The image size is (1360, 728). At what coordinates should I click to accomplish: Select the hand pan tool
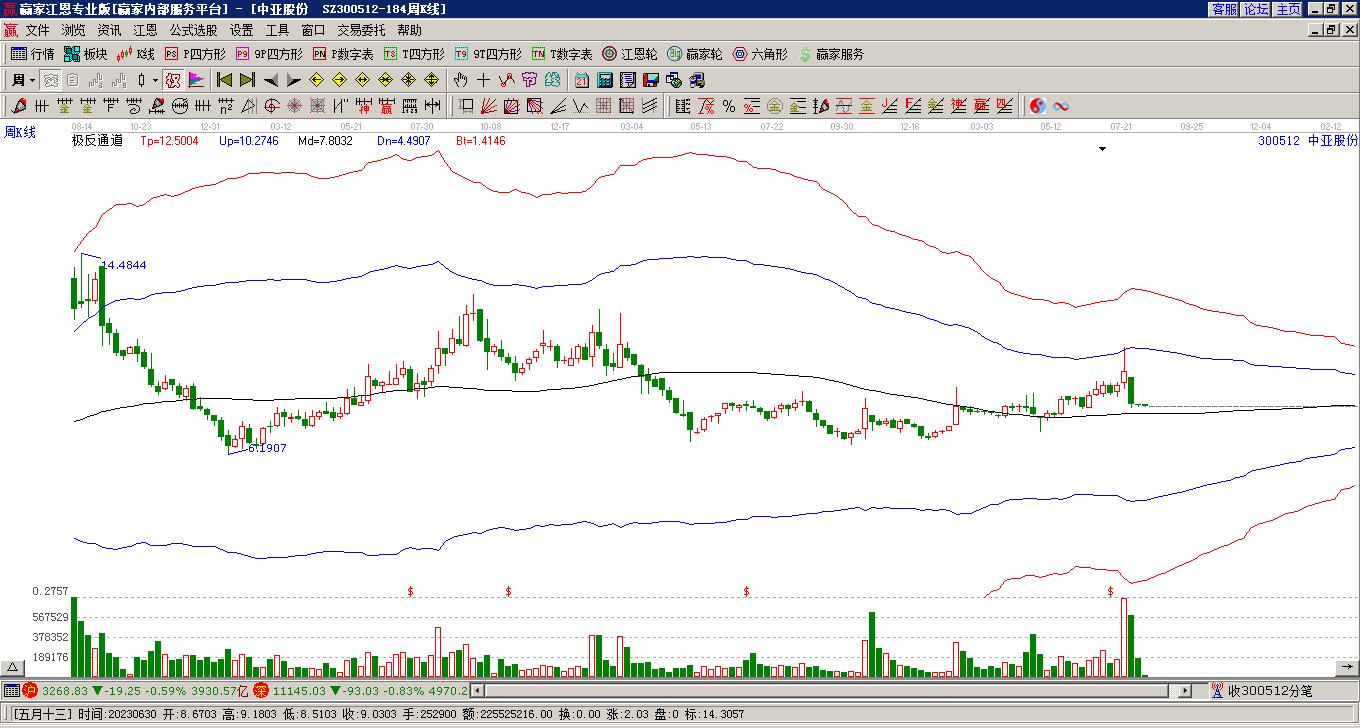(x=460, y=80)
